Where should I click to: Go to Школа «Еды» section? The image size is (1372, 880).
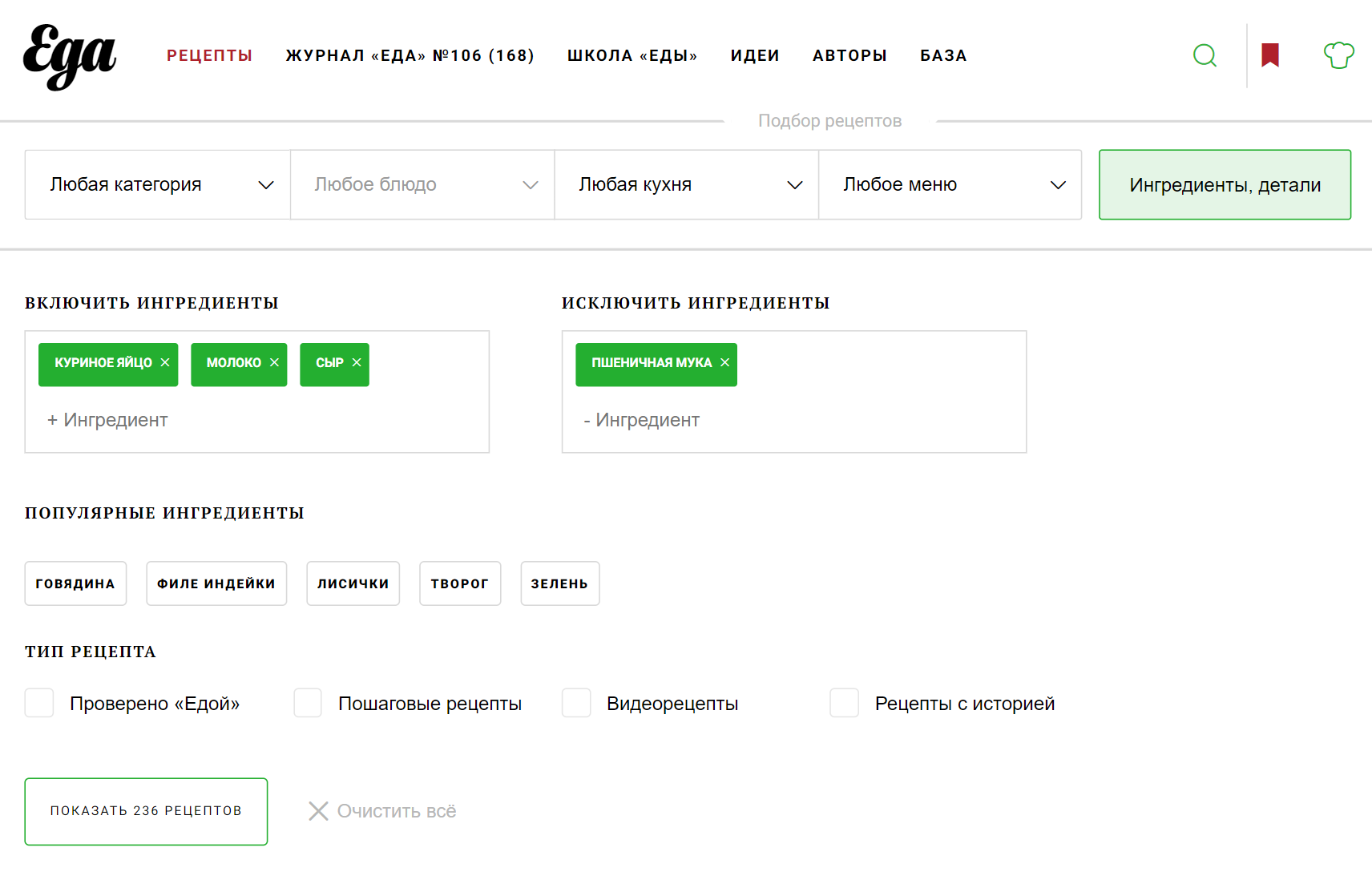pyautogui.click(x=632, y=55)
